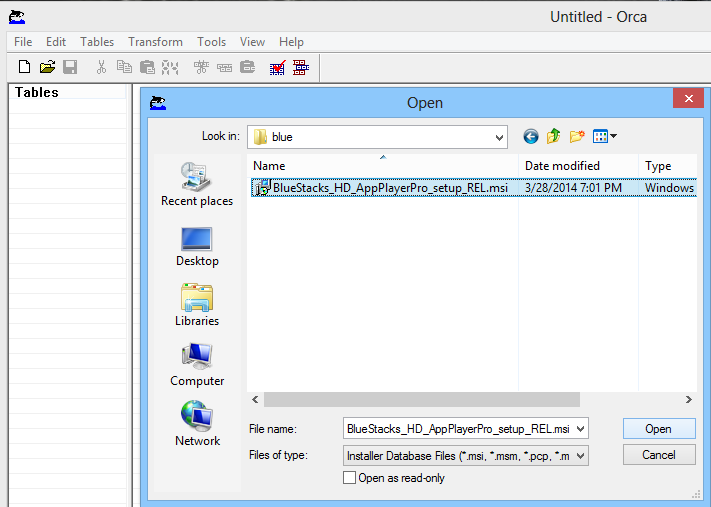
Task: Click the Cut scissors toolbar icon
Action: 101,67
